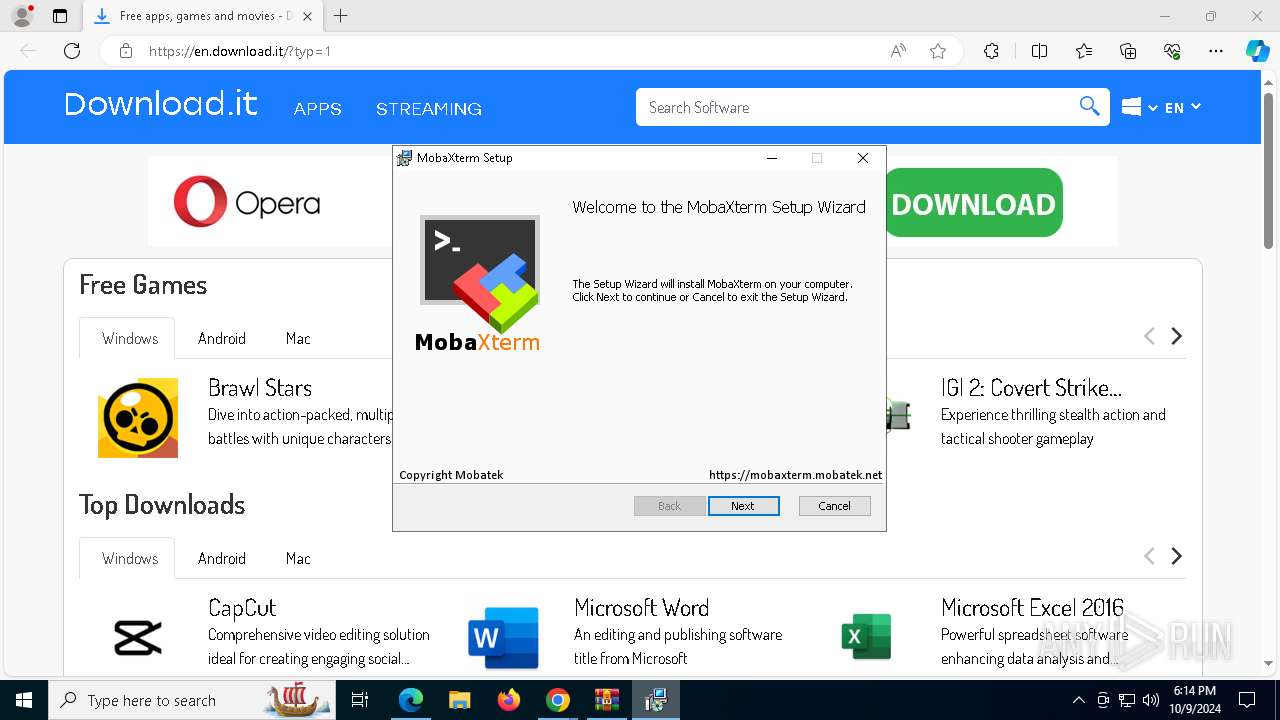The width and height of the screenshot is (1280, 720).
Task: Select Mac tab under Free Games
Action: pos(298,338)
